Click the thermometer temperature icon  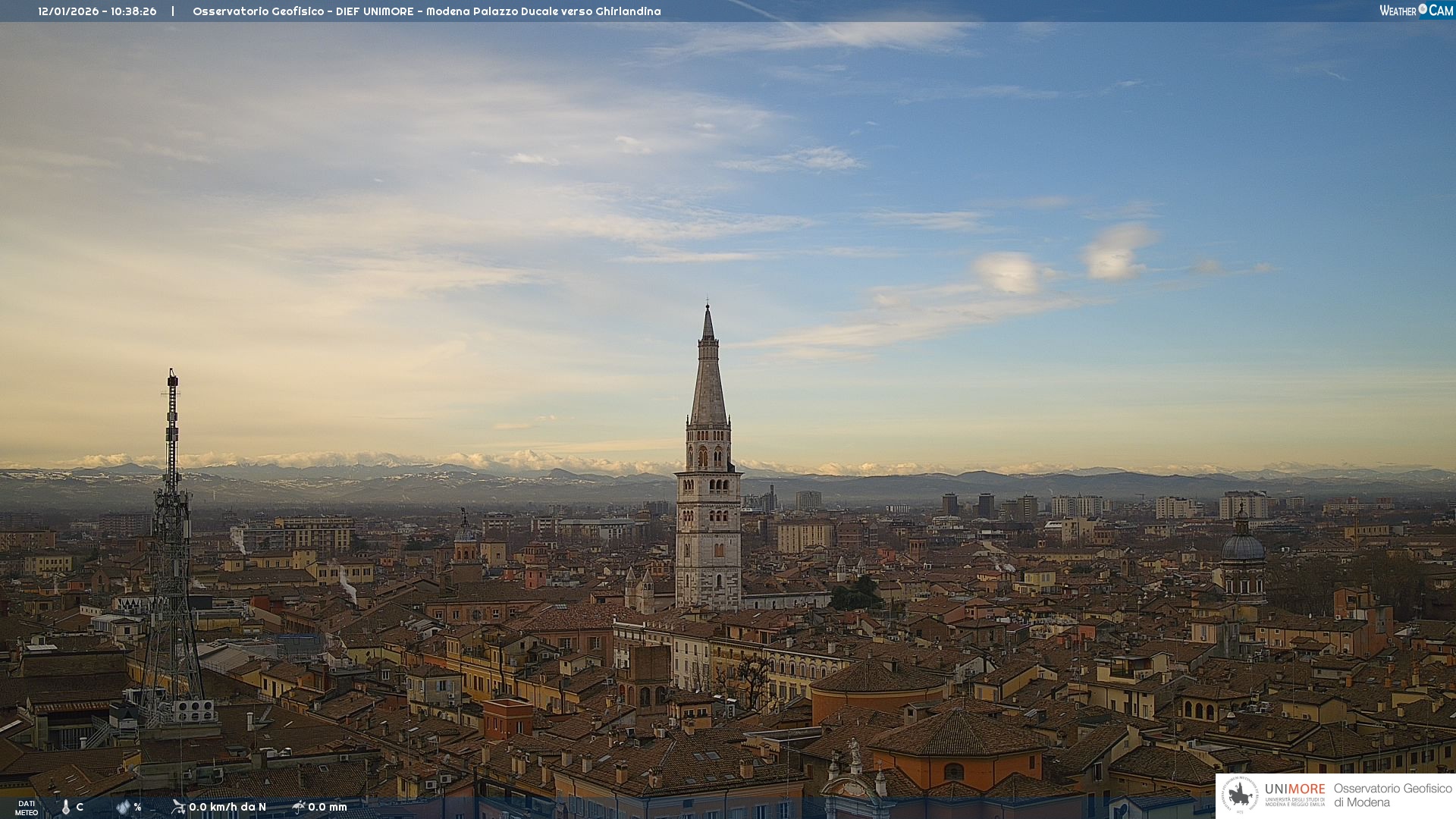(x=66, y=807)
